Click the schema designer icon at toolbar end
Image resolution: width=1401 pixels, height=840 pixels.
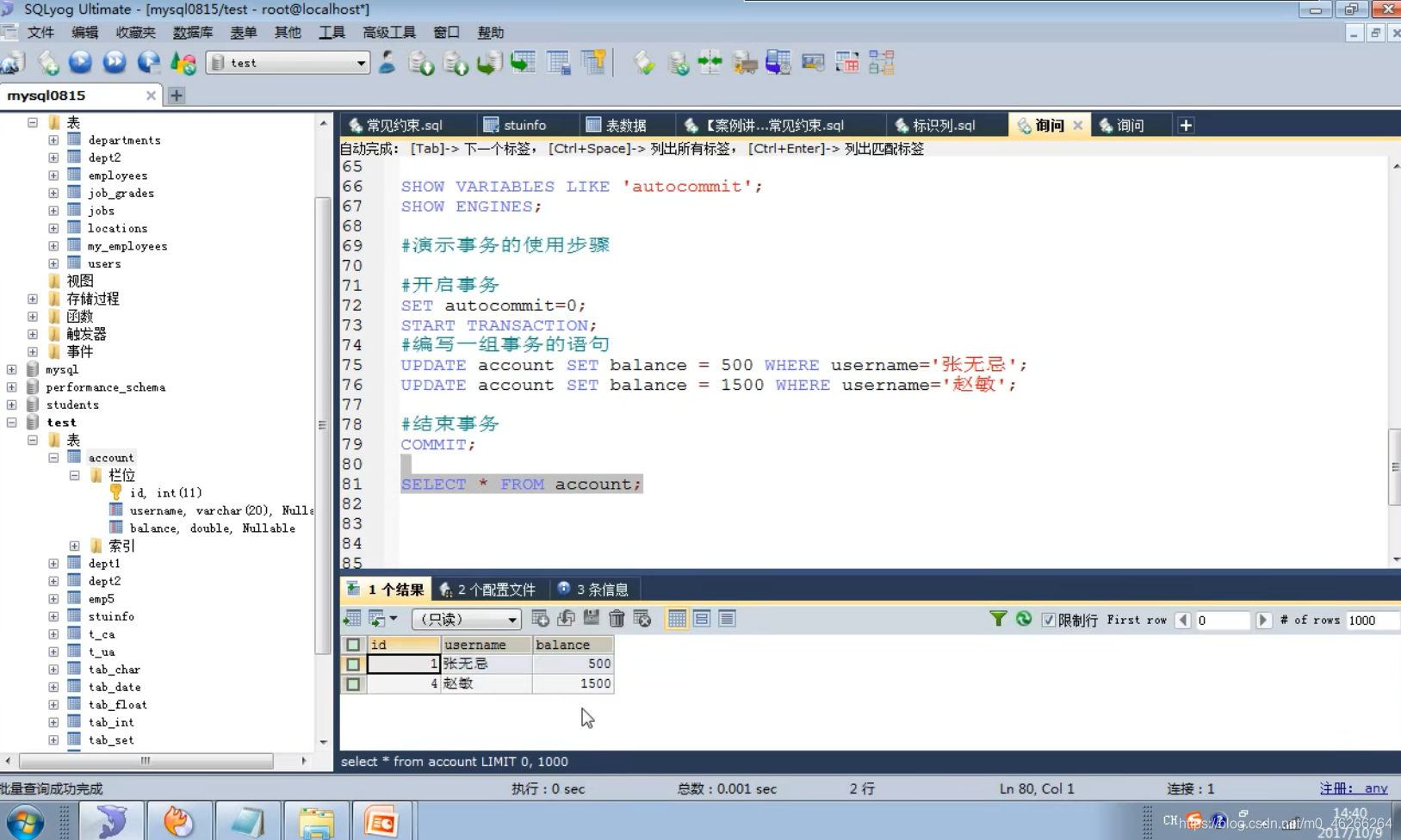pyautogui.click(x=881, y=62)
